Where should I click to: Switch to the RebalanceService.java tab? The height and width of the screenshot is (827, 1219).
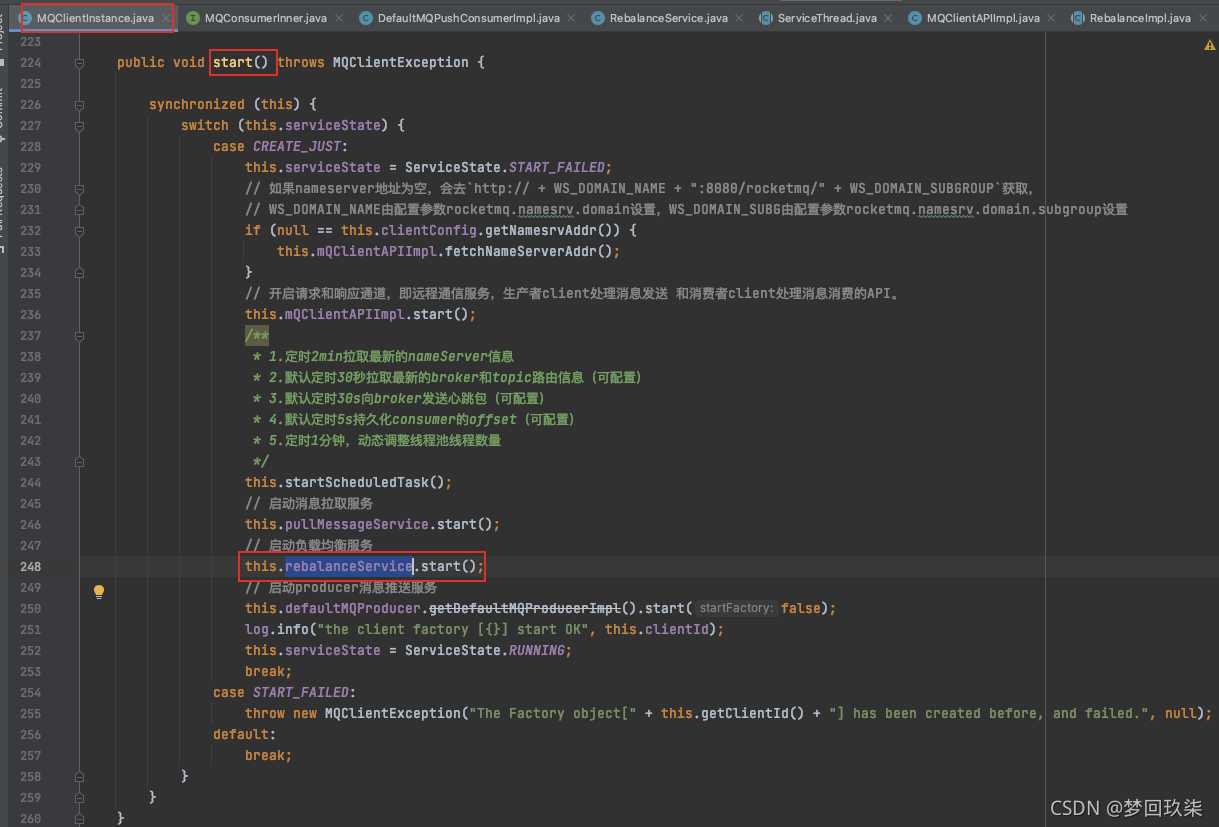668,18
